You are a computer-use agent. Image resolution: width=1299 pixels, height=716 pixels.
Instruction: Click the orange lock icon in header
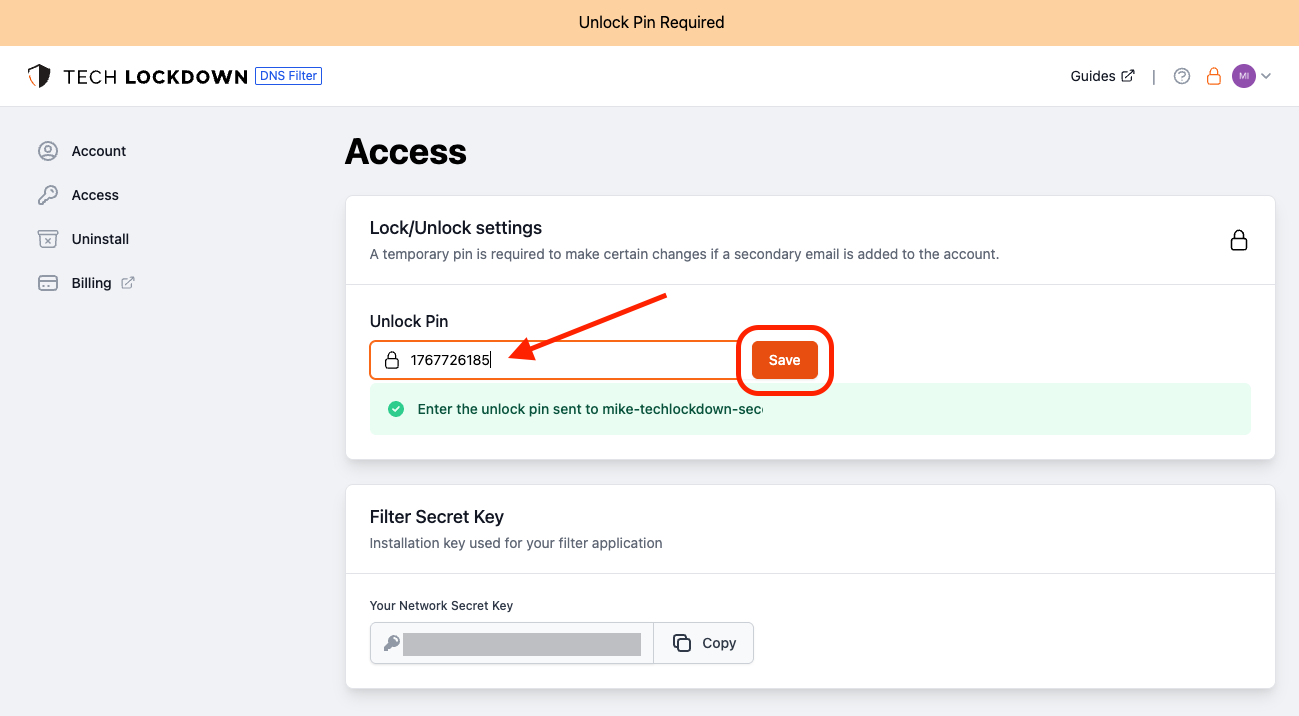tap(1213, 76)
